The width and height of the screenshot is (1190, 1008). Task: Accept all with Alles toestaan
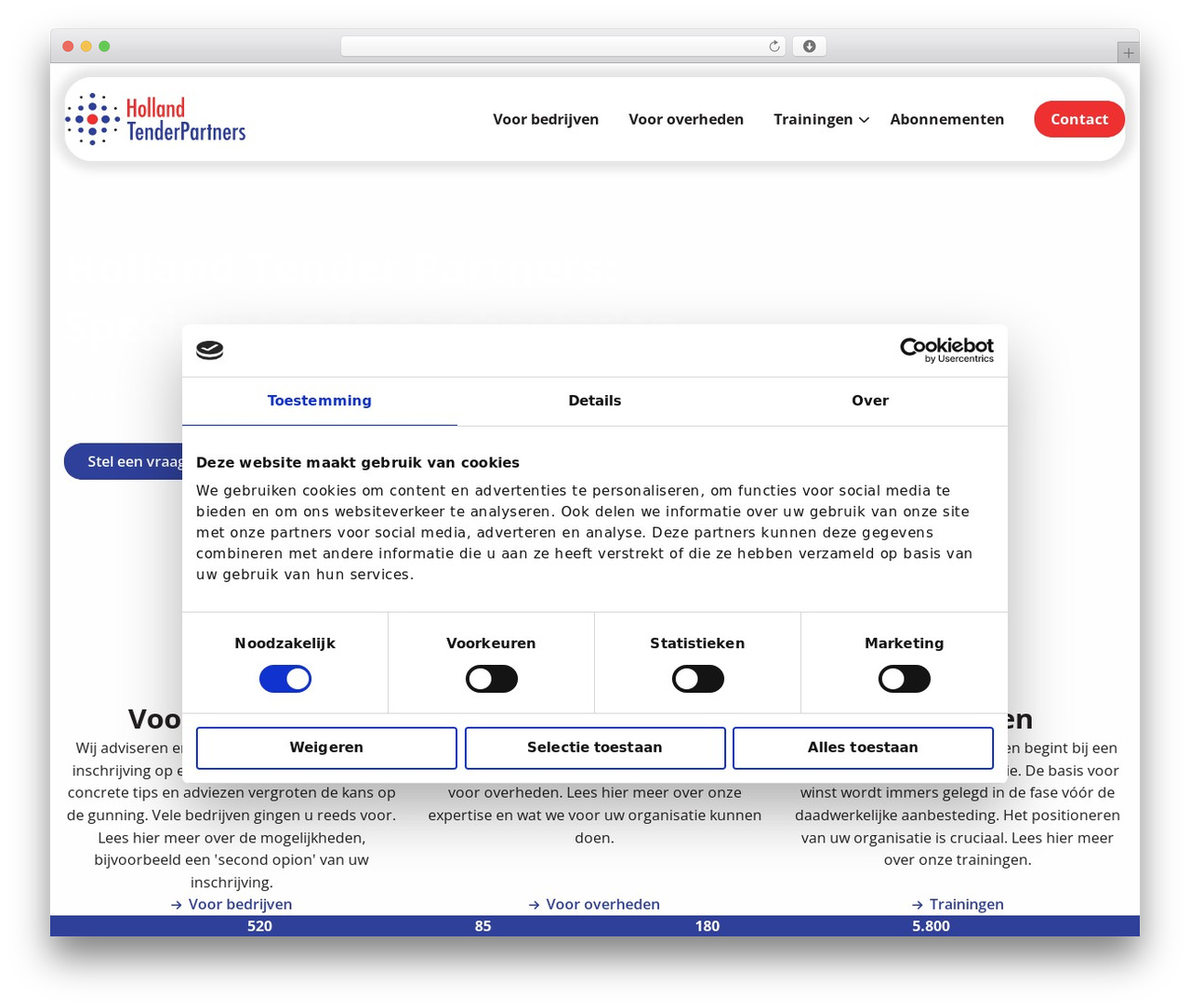coord(863,748)
